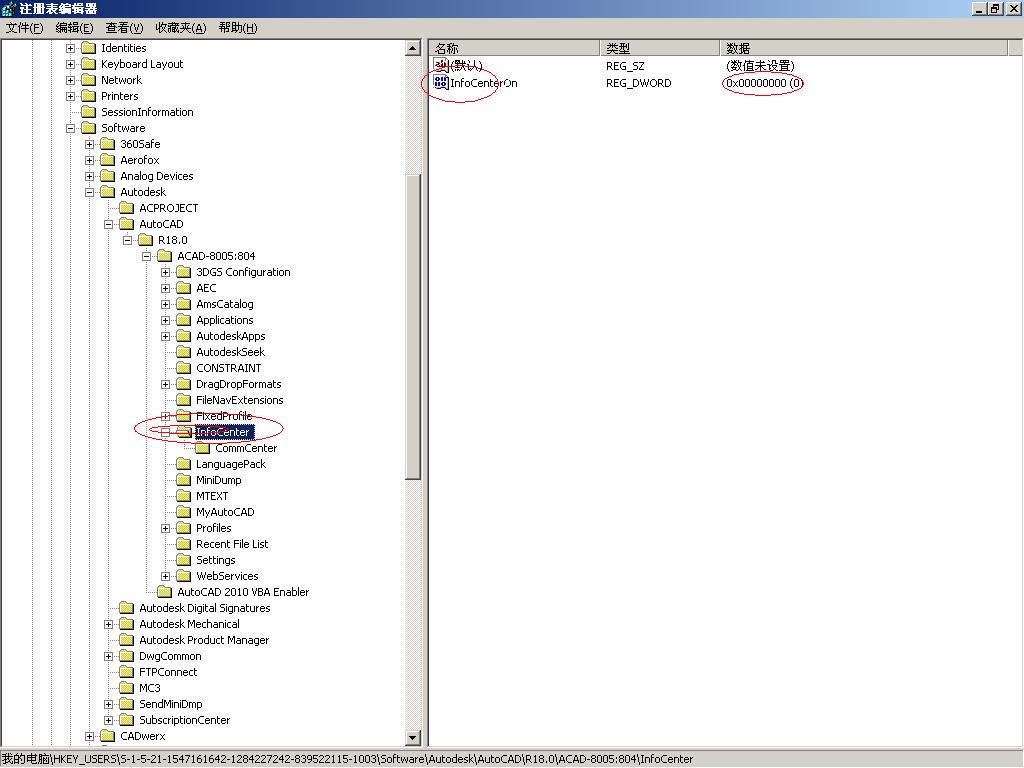Click the 360Safe folder icon
This screenshot has width=1024, height=768.
107,144
